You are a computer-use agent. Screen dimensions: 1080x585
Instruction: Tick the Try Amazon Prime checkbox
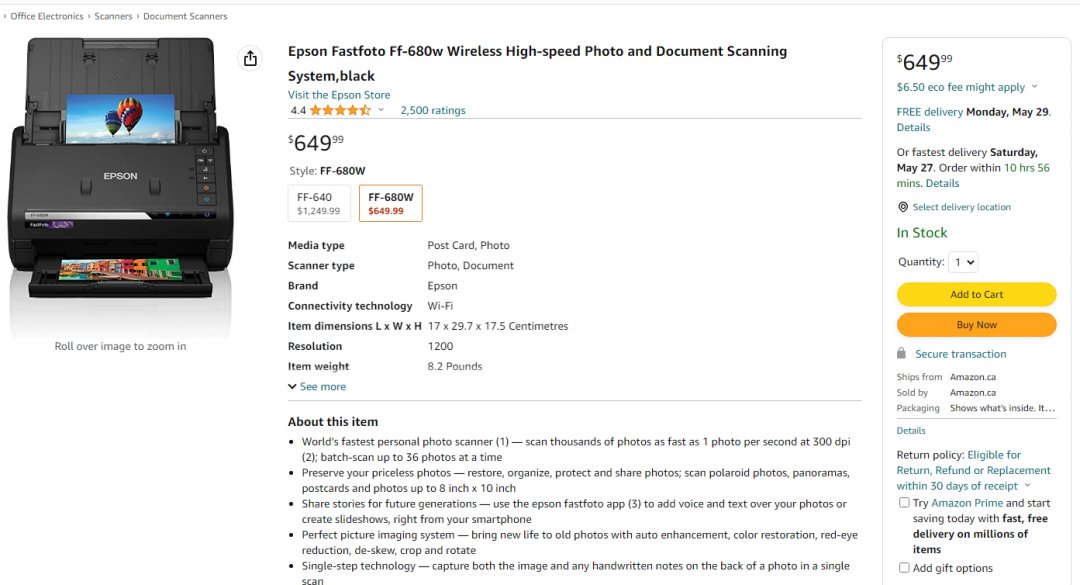coord(904,503)
